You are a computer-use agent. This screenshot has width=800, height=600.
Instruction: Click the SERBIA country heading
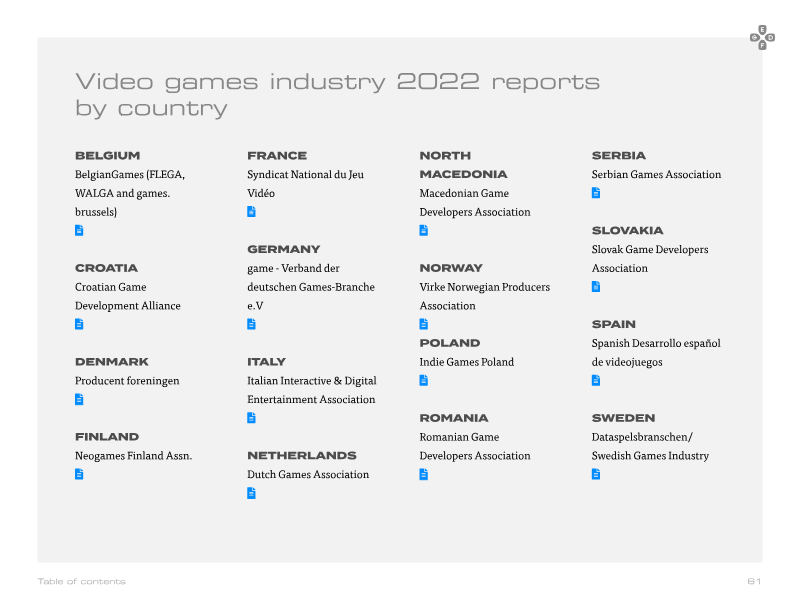tap(619, 156)
